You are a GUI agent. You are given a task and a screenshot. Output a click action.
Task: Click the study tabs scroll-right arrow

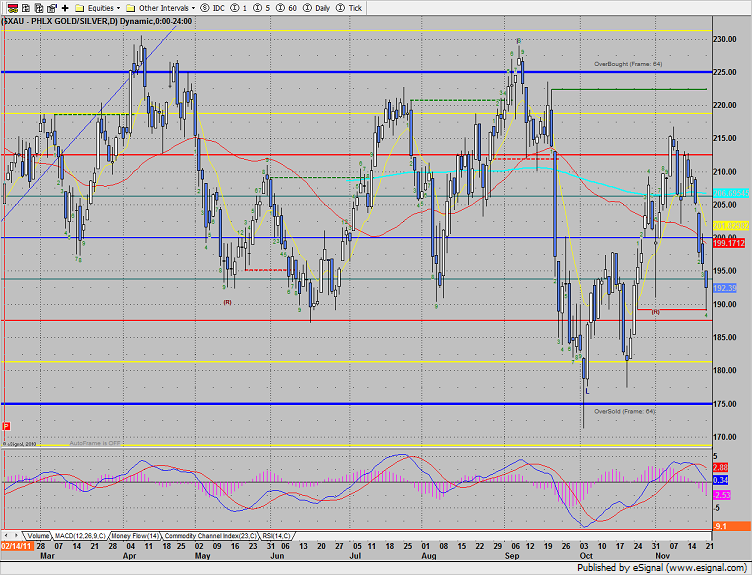[x=16, y=535]
